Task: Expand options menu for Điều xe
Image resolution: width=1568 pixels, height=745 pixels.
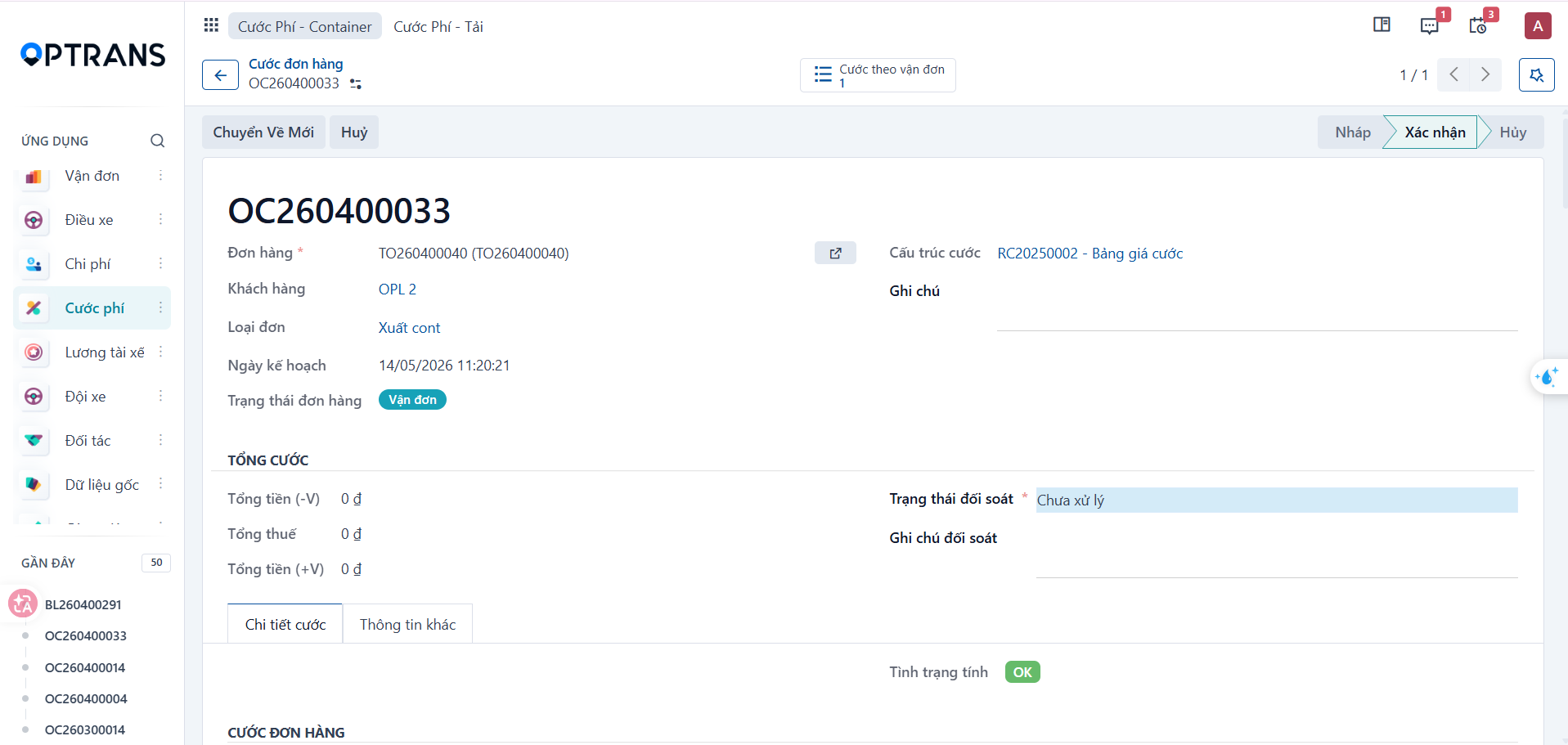Action: 160,219
